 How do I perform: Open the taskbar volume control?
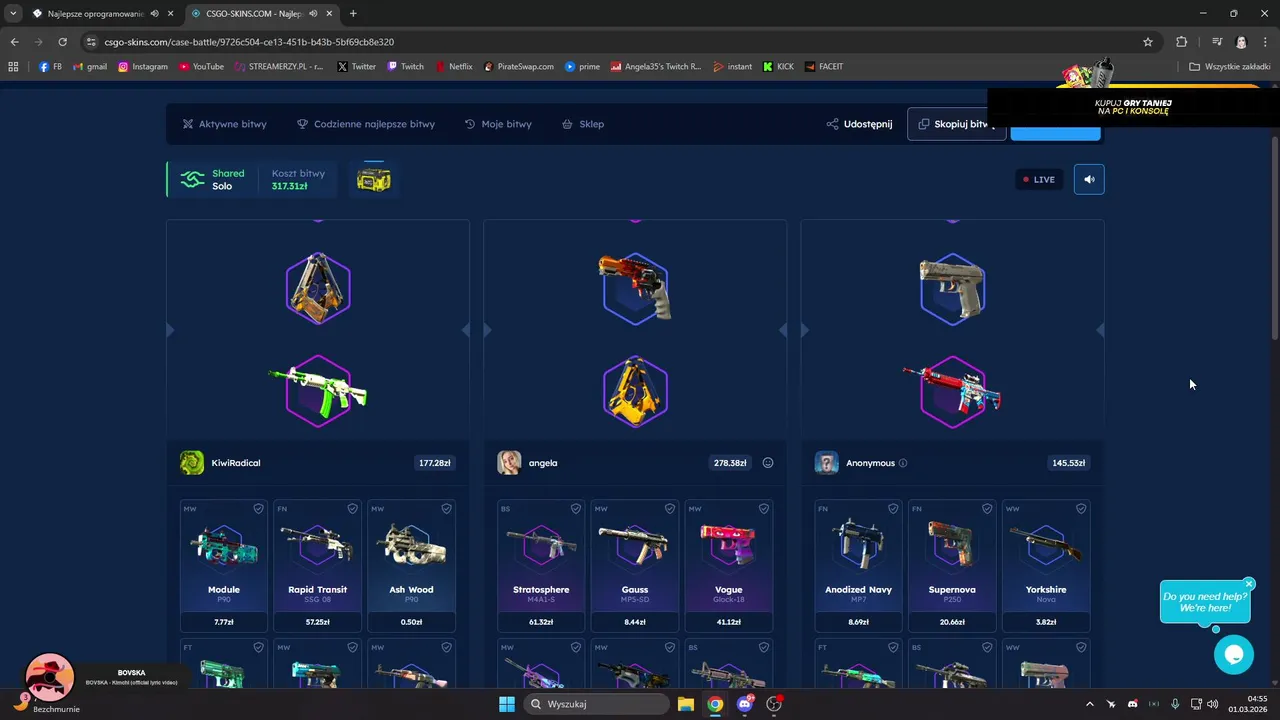tap(1212, 704)
